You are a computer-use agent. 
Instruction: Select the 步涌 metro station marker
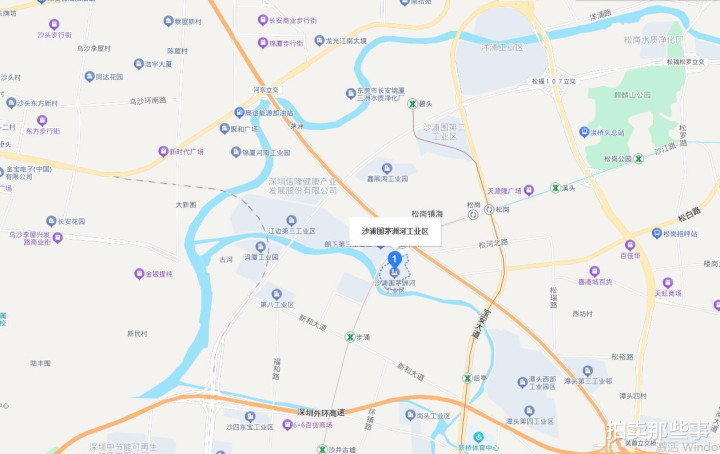point(350,337)
